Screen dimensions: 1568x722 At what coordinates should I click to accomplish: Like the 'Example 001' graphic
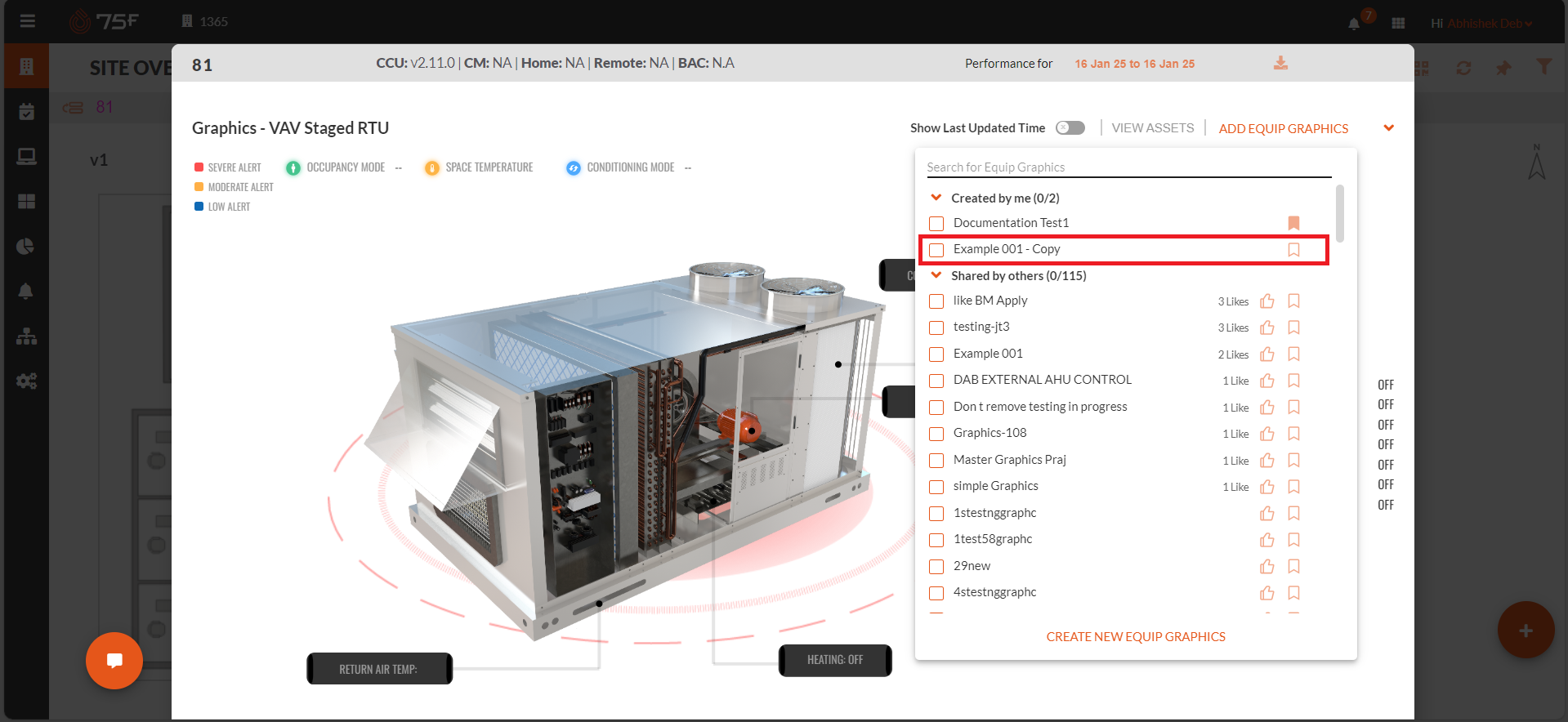[1267, 354]
